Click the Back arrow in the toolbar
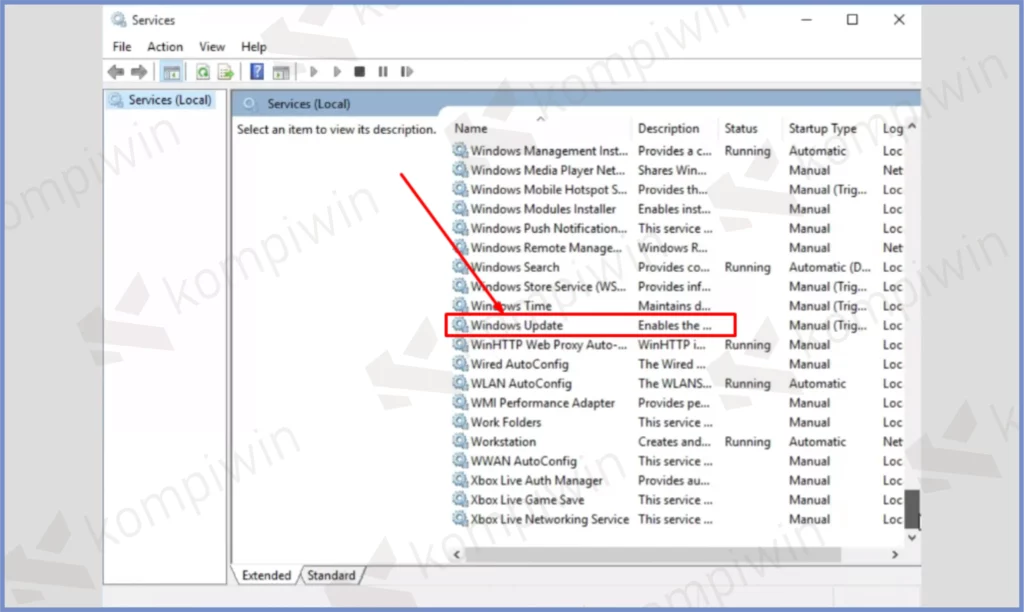This screenshot has height=612, width=1024. pos(116,72)
